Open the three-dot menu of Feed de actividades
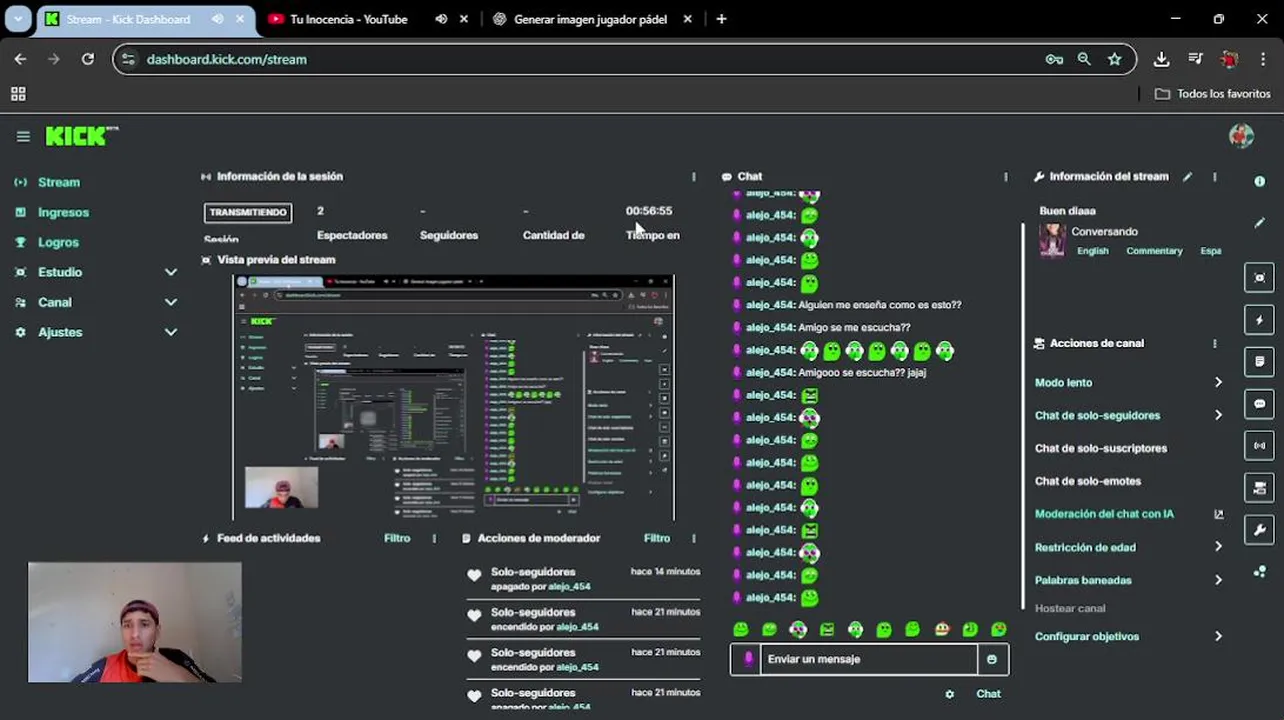 tap(434, 538)
